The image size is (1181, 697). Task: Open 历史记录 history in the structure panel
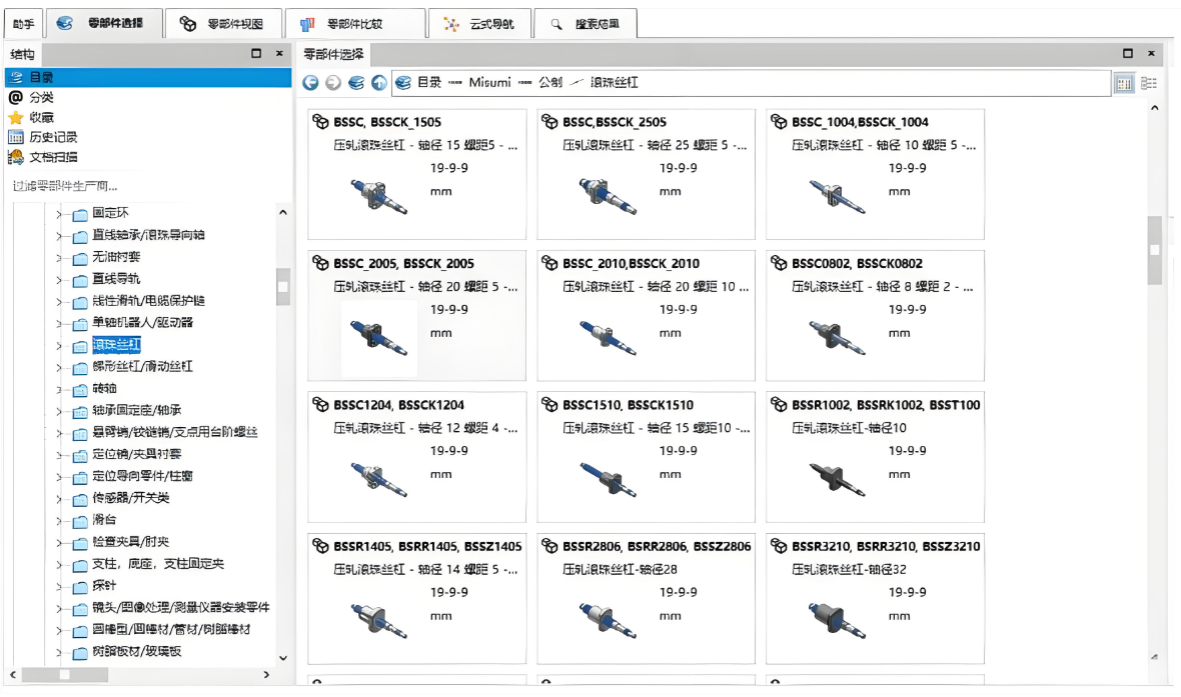[x=52, y=137]
